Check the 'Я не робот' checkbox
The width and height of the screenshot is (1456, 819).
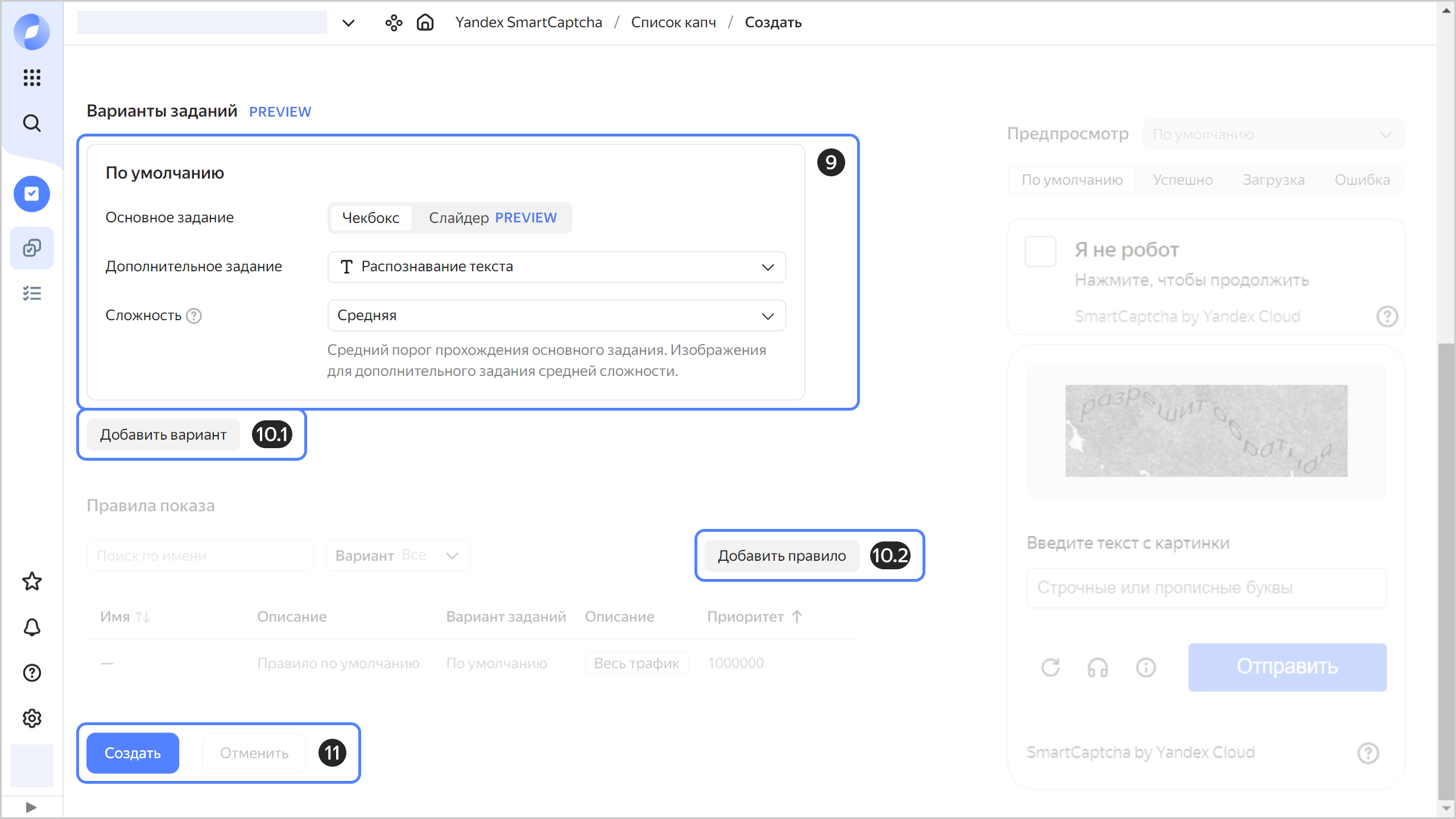coord(1040,251)
